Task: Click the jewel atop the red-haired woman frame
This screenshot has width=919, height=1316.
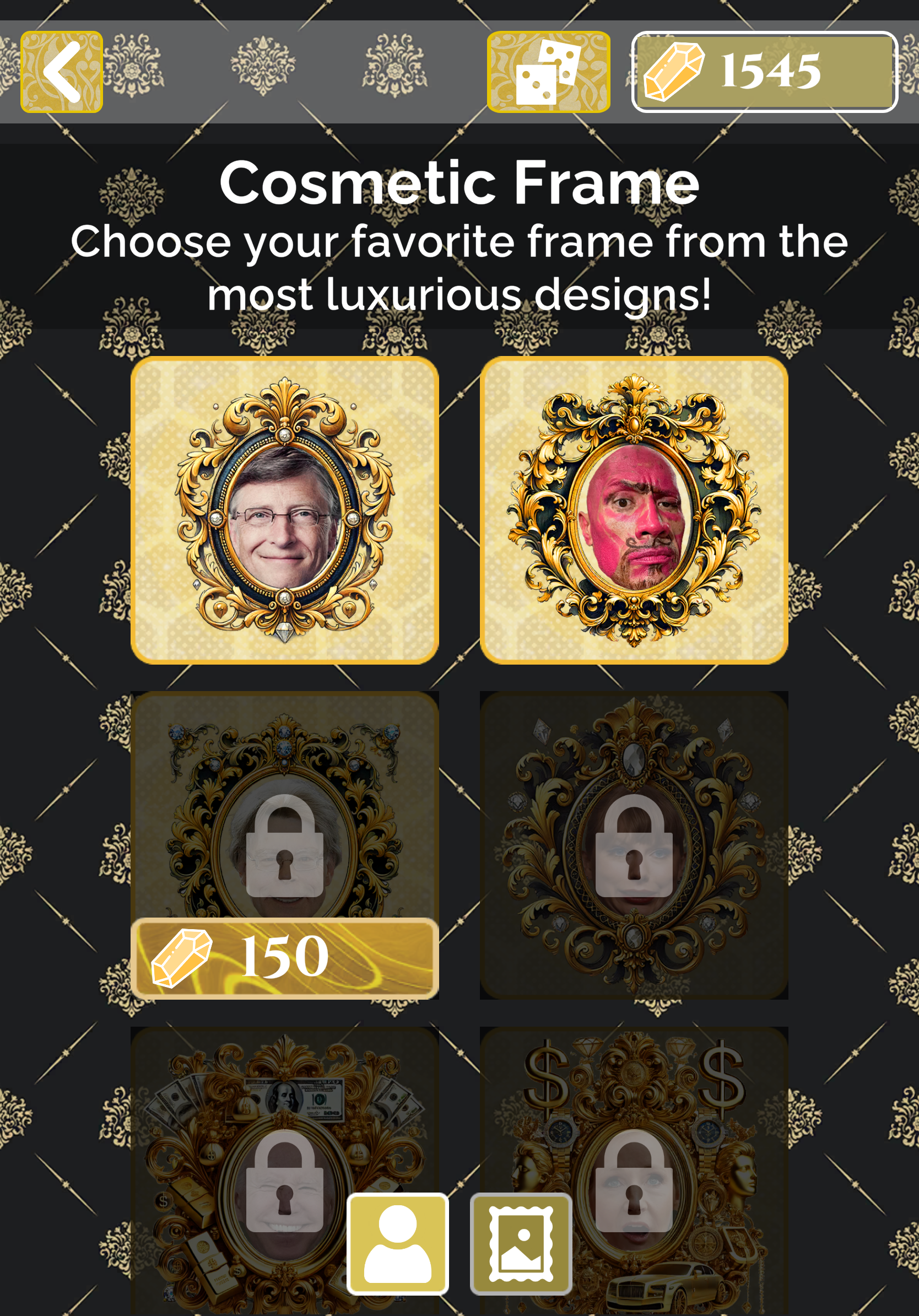Action: (x=634, y=758)
